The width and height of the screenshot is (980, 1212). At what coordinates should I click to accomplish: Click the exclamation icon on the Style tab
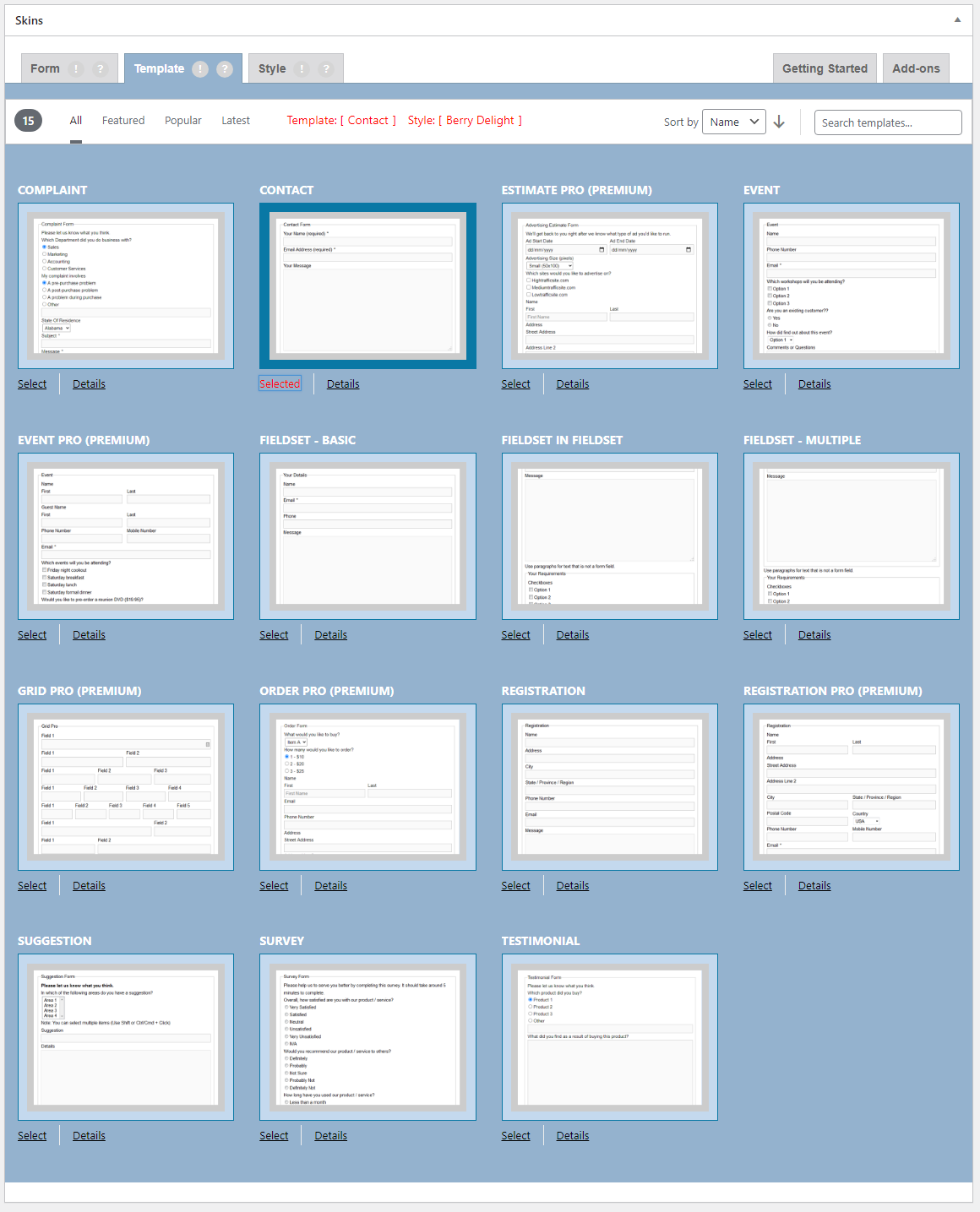(302, 69)
